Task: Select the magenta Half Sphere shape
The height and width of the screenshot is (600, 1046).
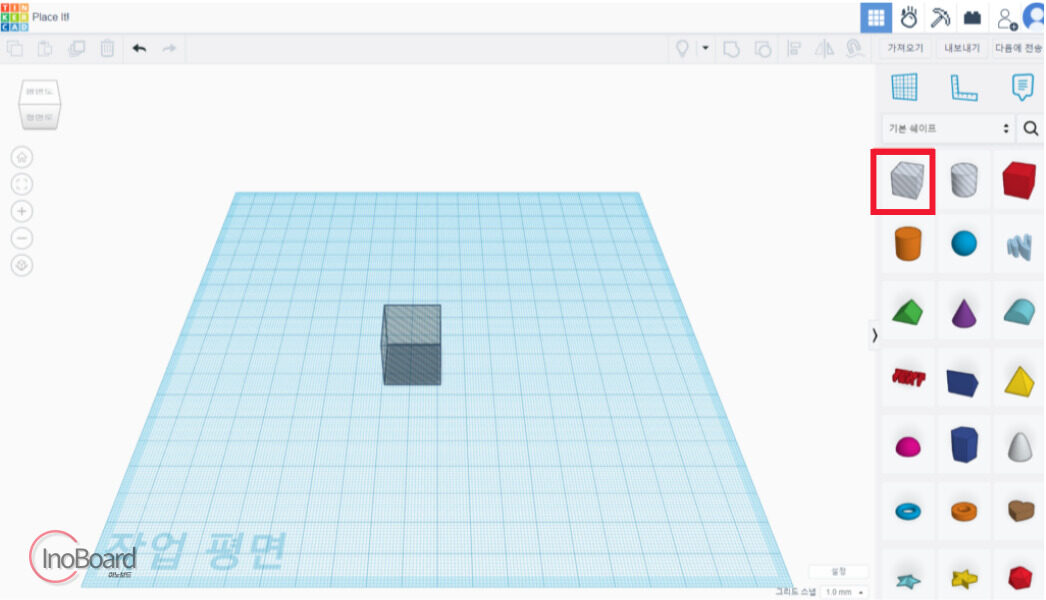Action: click(x=907, y=446)
